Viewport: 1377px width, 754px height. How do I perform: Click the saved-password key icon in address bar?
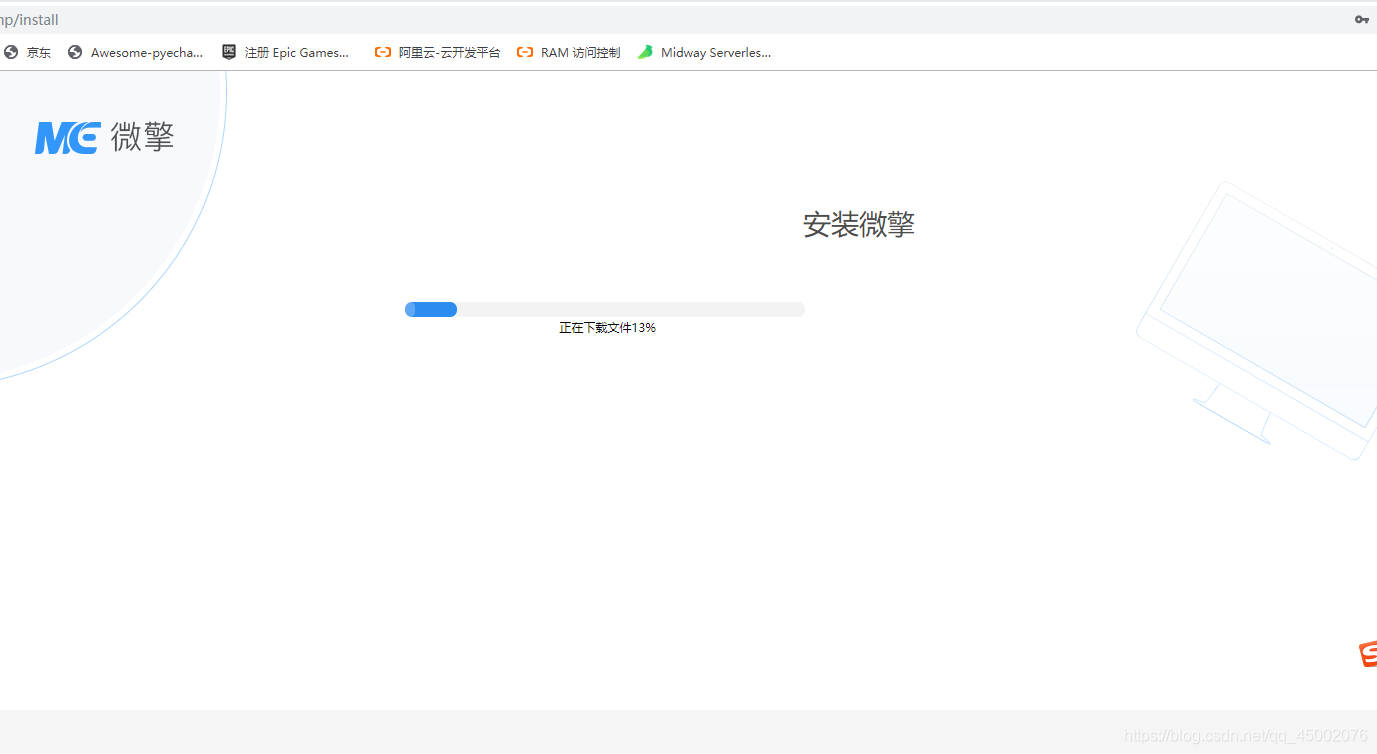[1362, 20]
